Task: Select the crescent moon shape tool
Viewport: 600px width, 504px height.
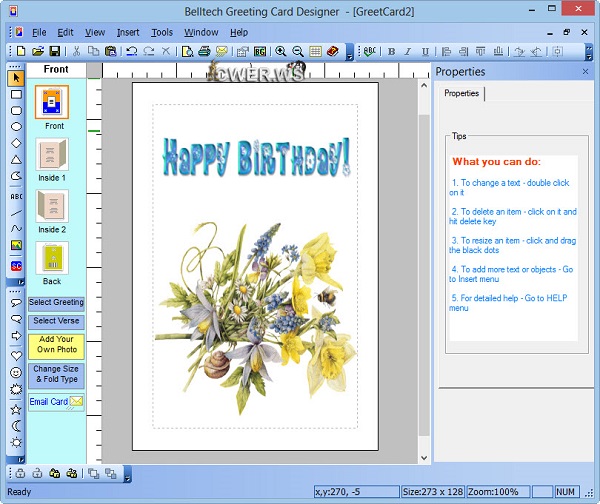Action: pos(16,425)
